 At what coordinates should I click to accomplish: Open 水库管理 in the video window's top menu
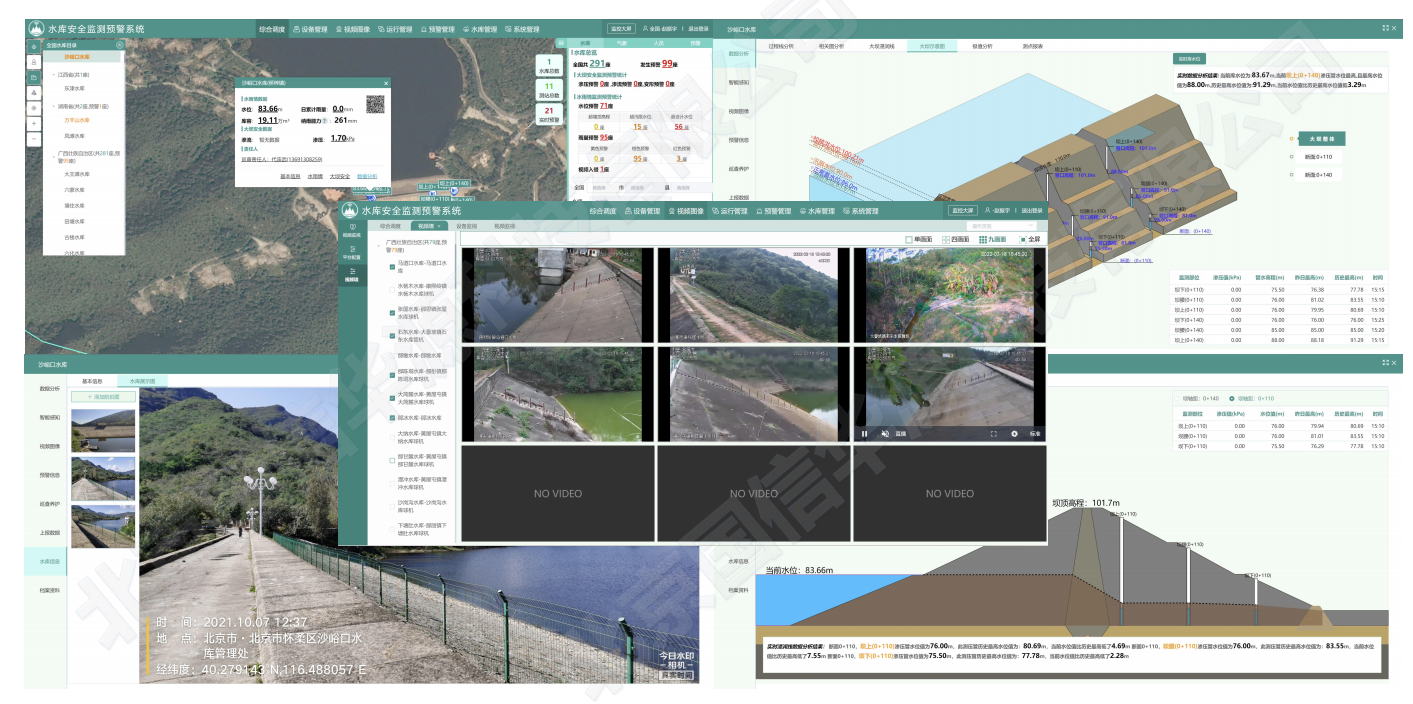click(x=818, y=212)
